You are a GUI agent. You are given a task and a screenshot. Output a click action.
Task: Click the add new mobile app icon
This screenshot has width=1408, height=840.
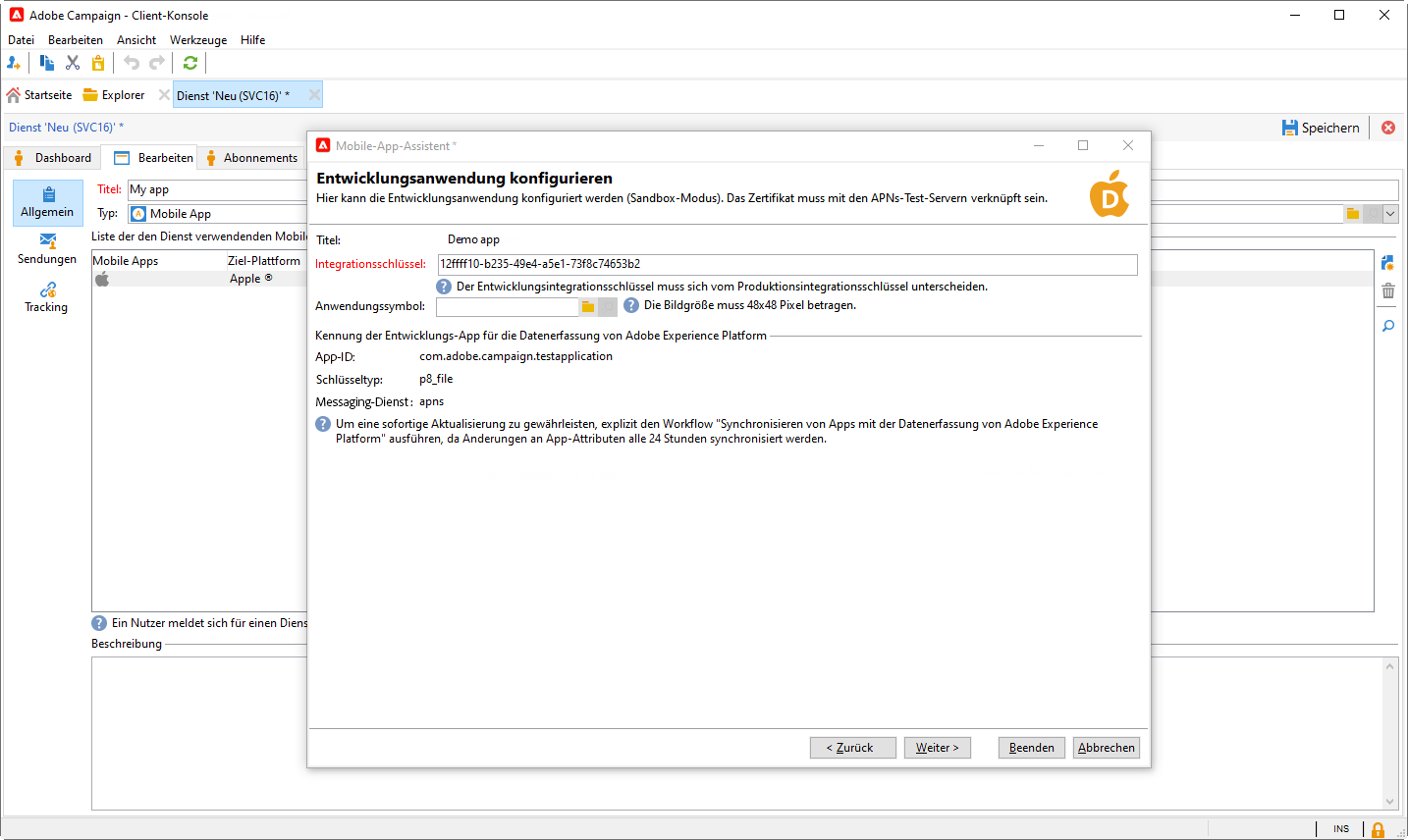[1387, 262]
